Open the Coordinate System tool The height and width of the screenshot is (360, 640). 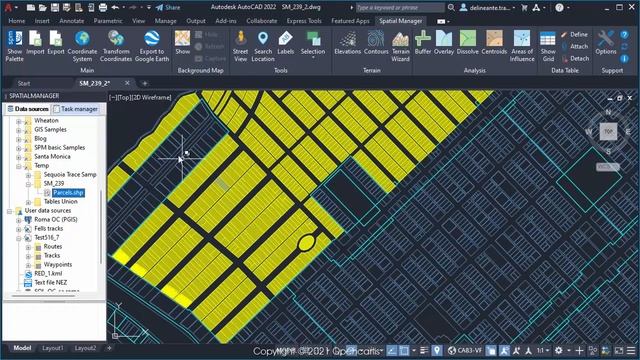(x=82, y=46)
